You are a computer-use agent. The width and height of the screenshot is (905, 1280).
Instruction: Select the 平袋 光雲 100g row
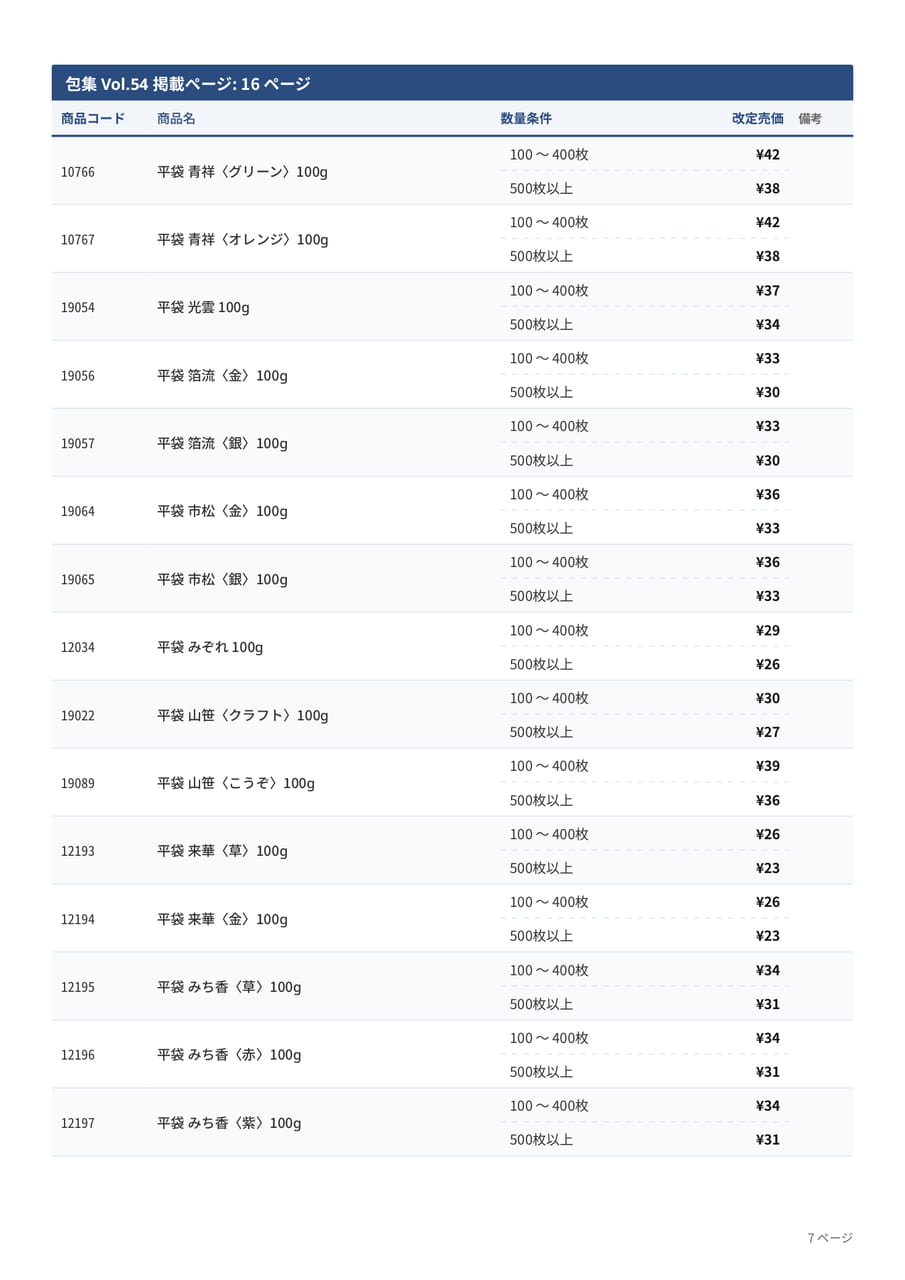tap(452, 307)
